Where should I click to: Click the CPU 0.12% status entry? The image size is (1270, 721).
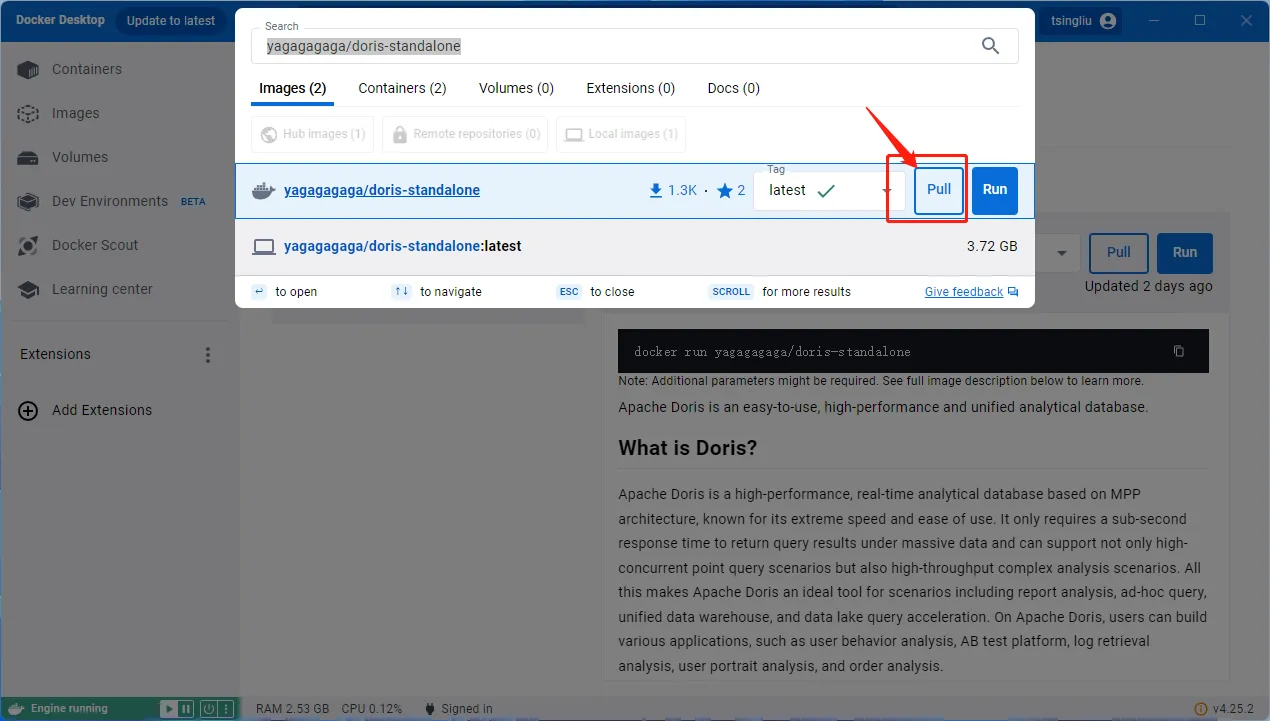(x=372, y=709)
